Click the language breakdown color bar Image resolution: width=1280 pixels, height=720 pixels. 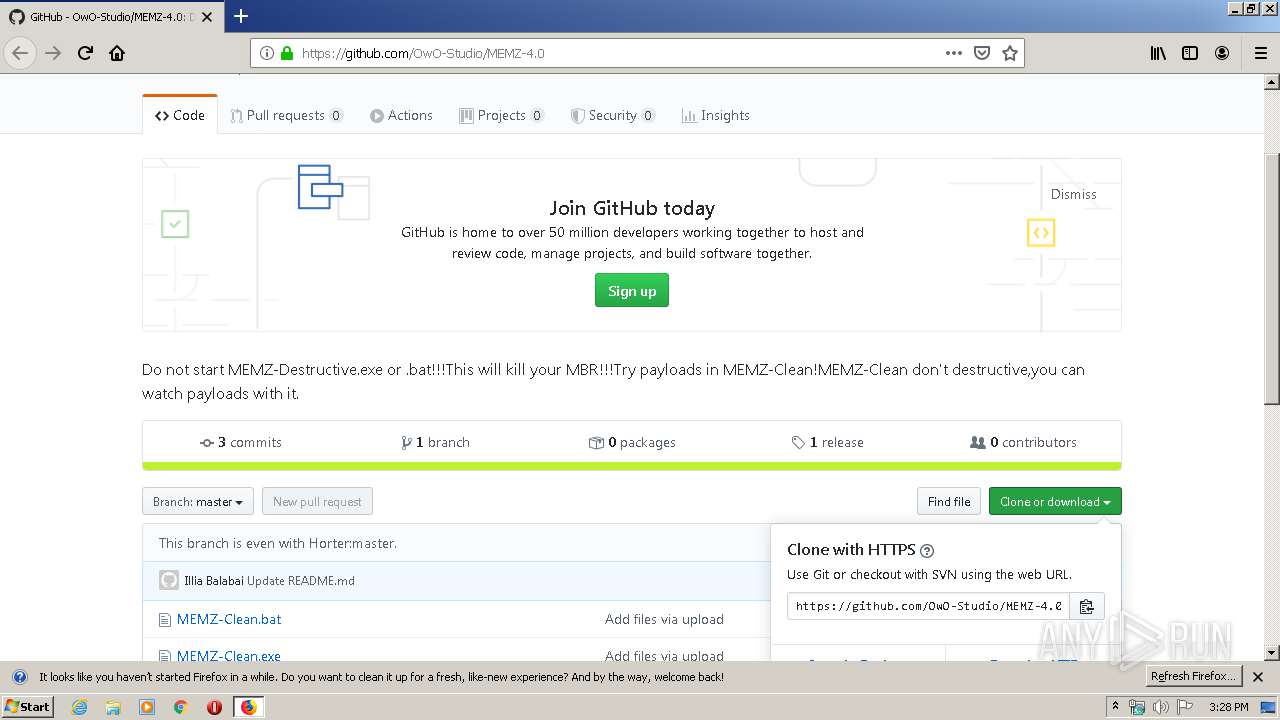(x=632, y=466)
